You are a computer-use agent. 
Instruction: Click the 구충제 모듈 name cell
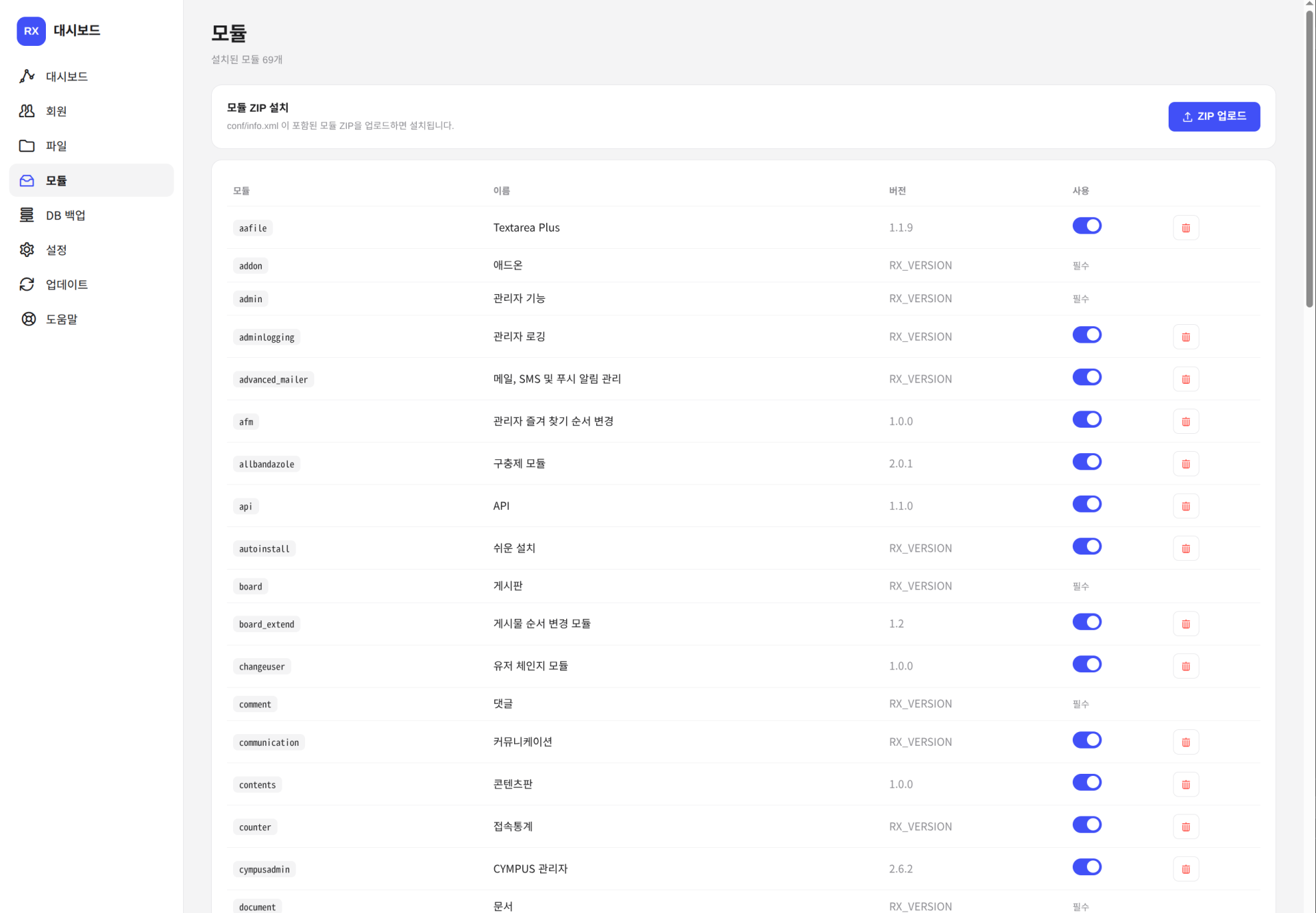[519, 463]
